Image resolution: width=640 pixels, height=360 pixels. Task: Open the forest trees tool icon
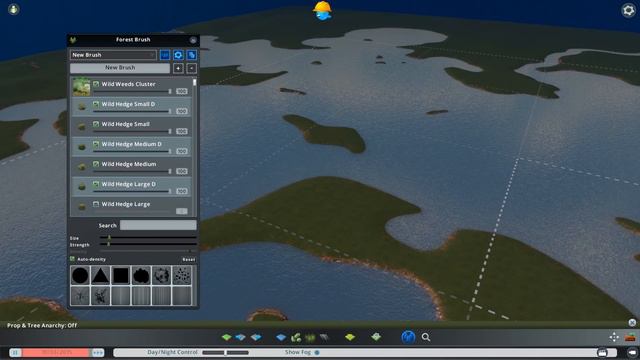click(x=296, y=337)
